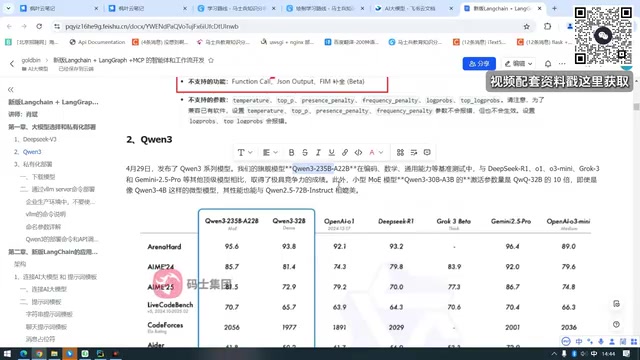Click the document history icon at right edge
This screenshot has width=640, height=360.
[x=616, y=304]
